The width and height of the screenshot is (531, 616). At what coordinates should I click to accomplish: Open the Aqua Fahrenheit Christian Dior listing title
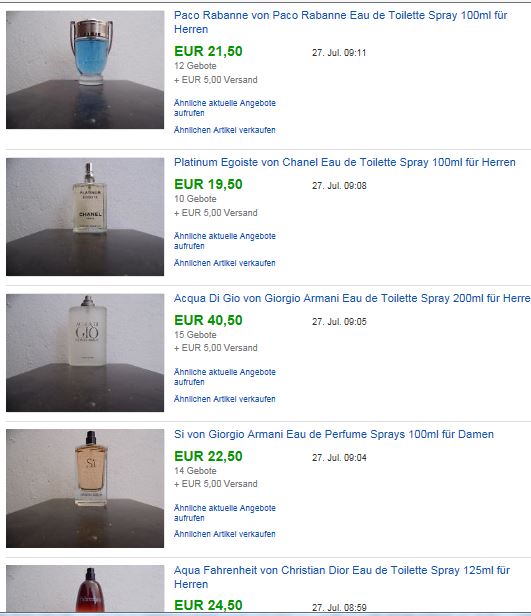(x=342, y=577)
